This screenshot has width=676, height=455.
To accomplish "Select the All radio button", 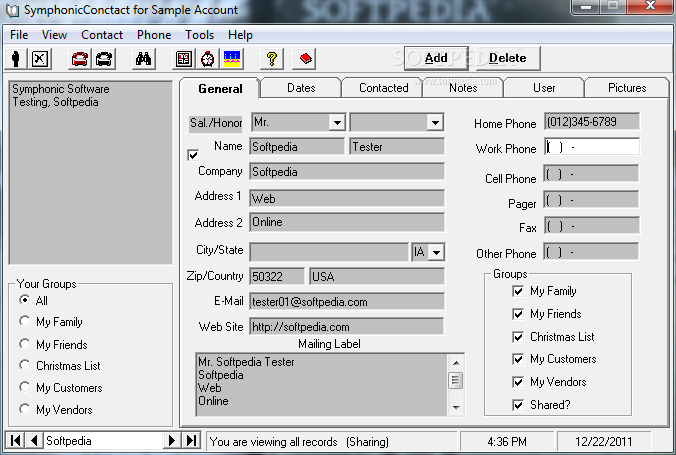I will pyautogui.click(x=25, y=300).
